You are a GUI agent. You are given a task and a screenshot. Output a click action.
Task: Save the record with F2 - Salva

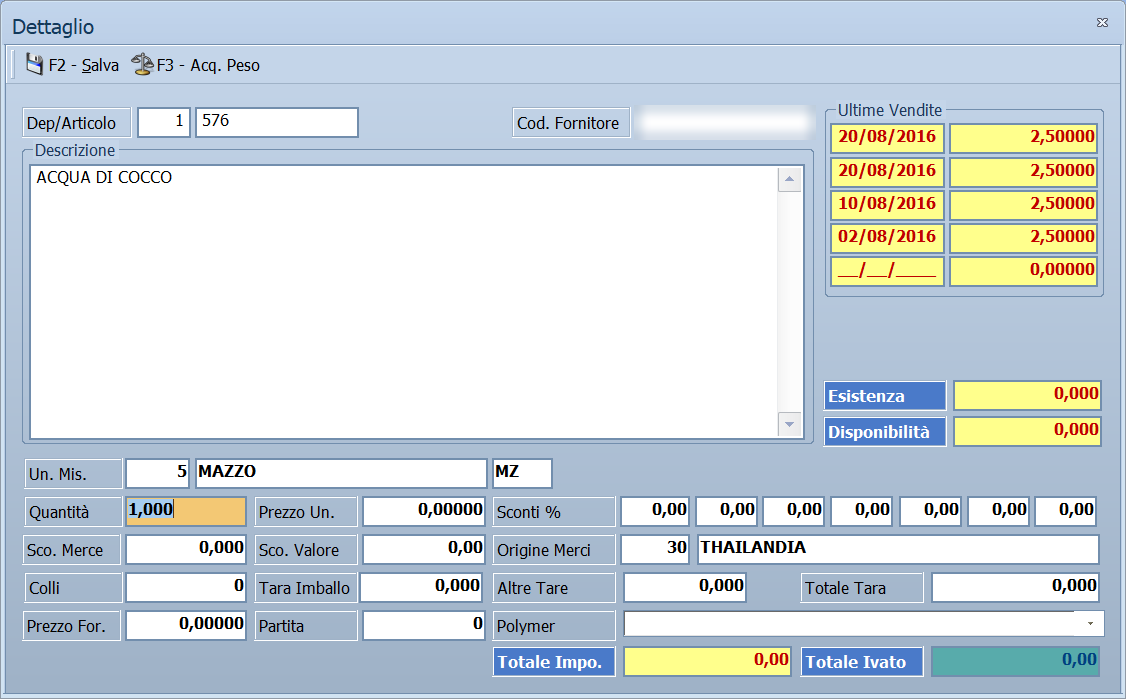click(x=73, y=65)
